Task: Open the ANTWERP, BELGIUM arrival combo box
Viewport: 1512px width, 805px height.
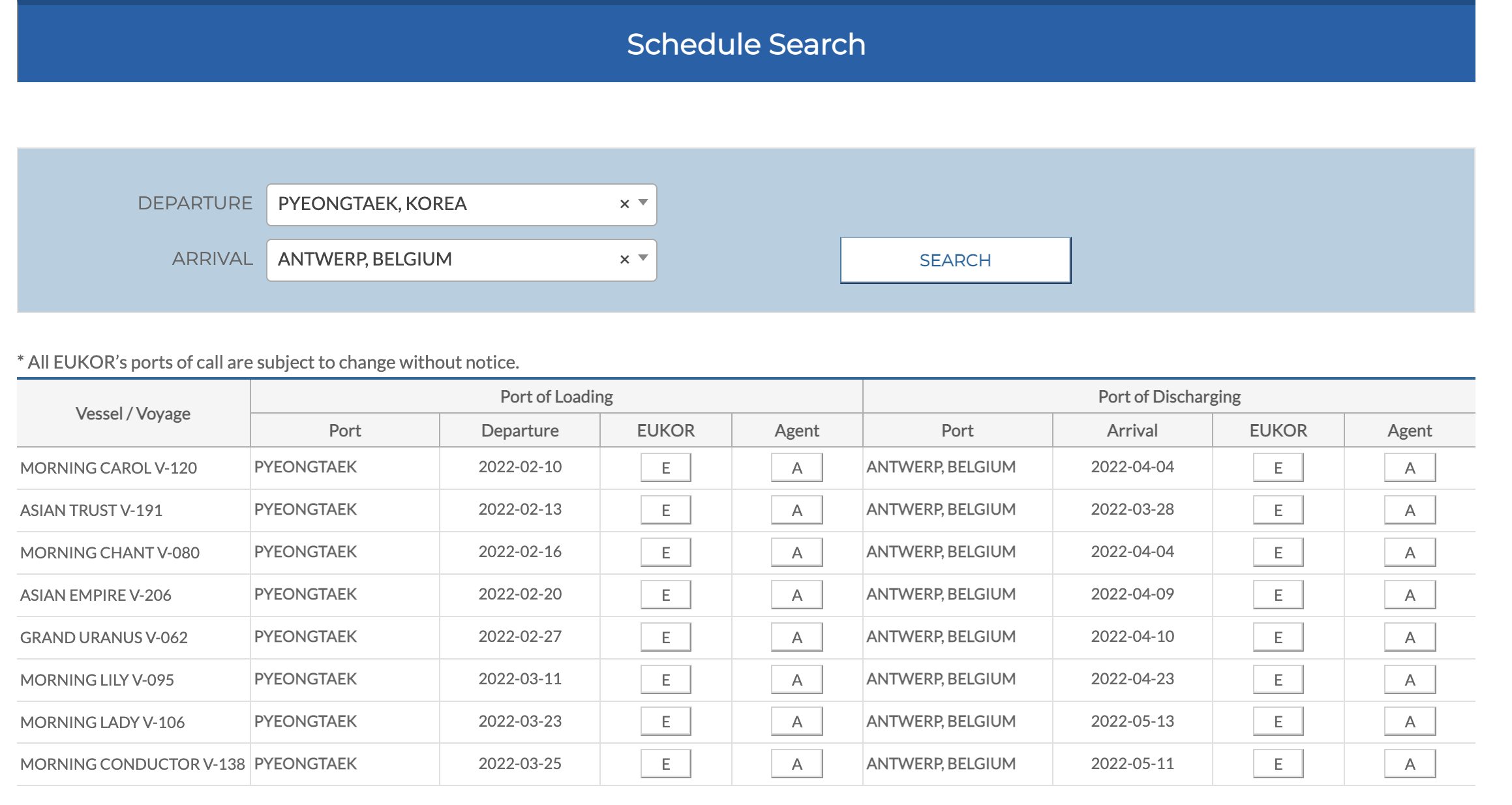Action: pyautogui.click(x=444, y=260)
